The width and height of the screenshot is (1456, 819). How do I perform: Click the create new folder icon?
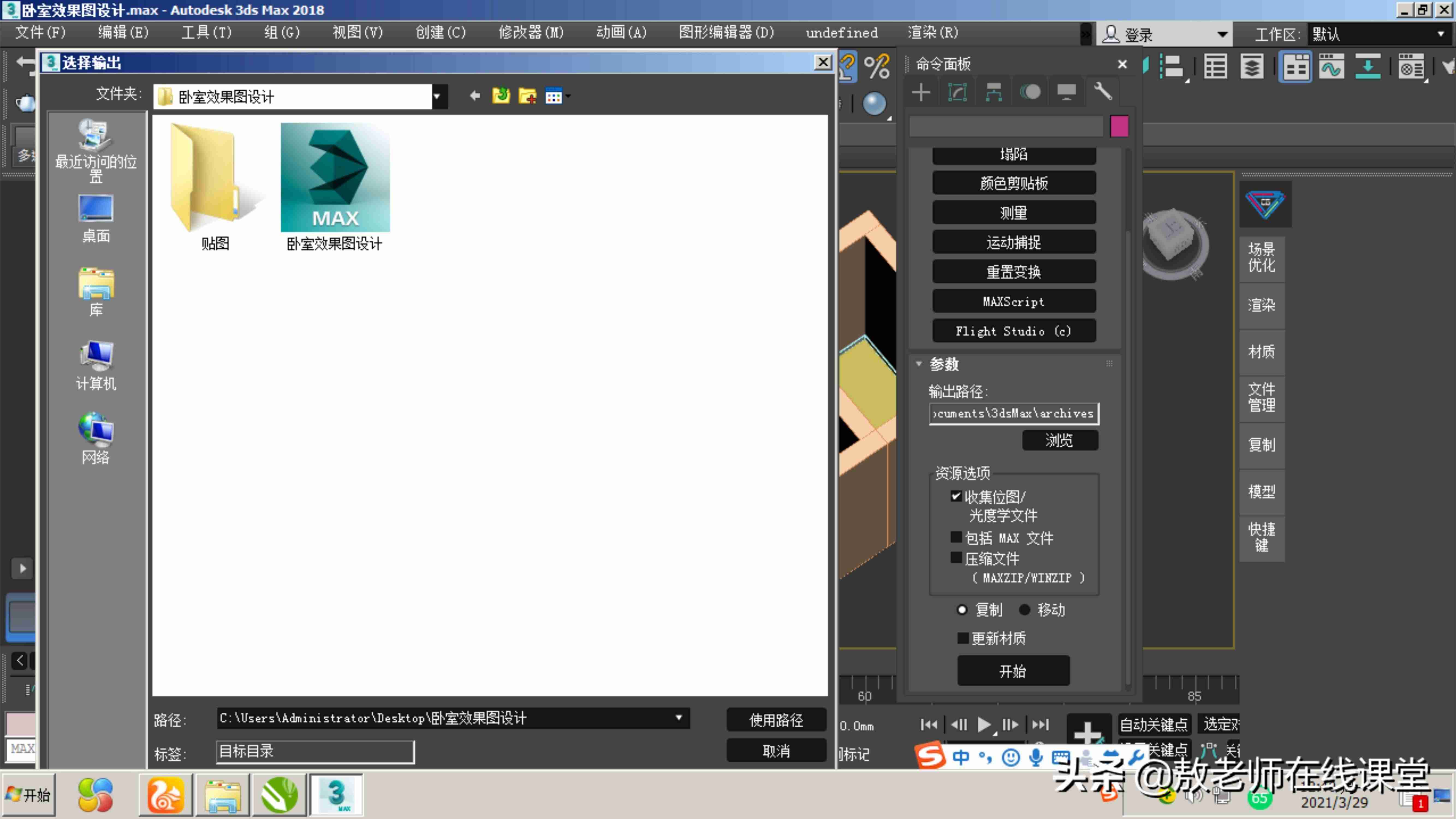tap(527, 96)
